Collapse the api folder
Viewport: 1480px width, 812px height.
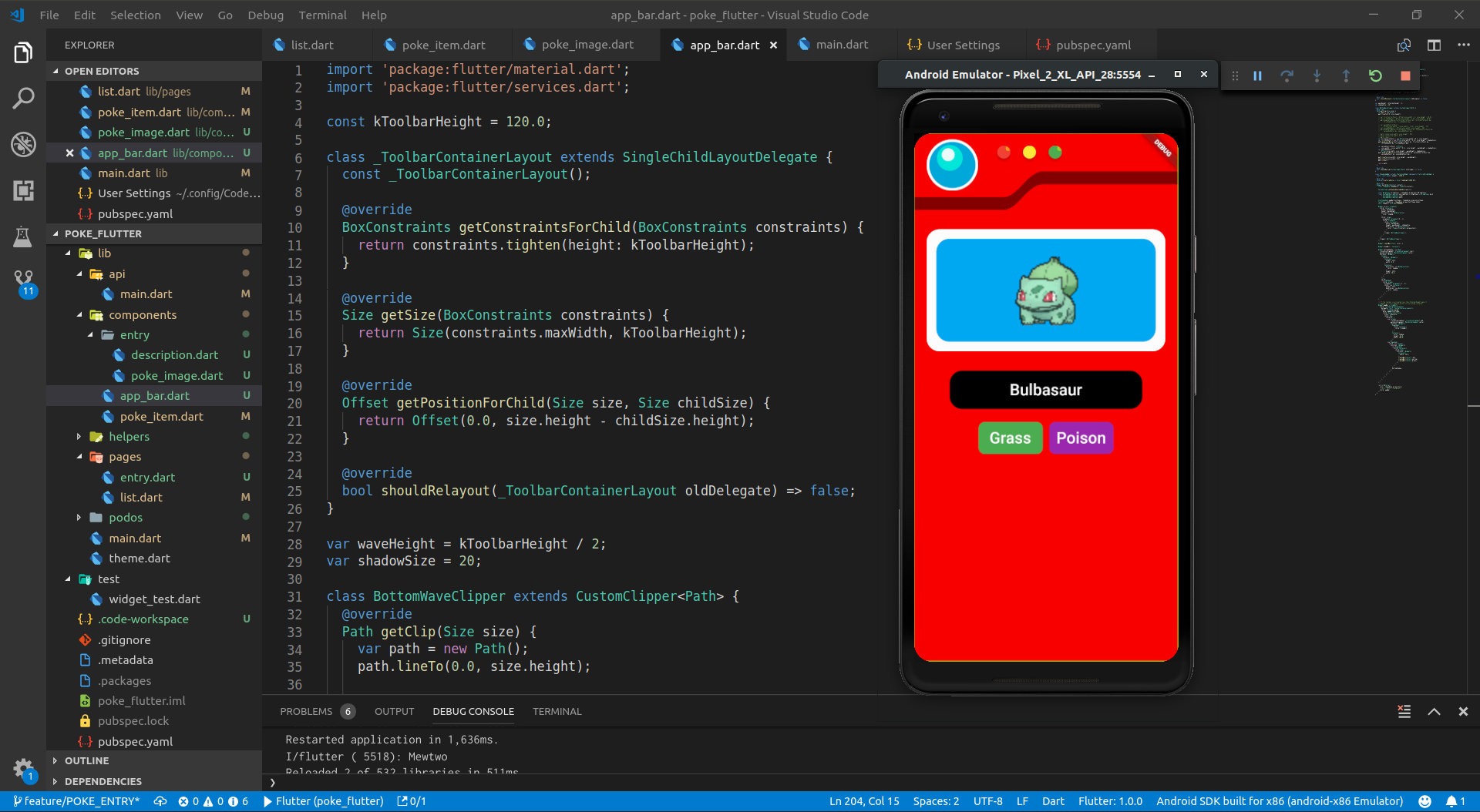click(79, 274)
